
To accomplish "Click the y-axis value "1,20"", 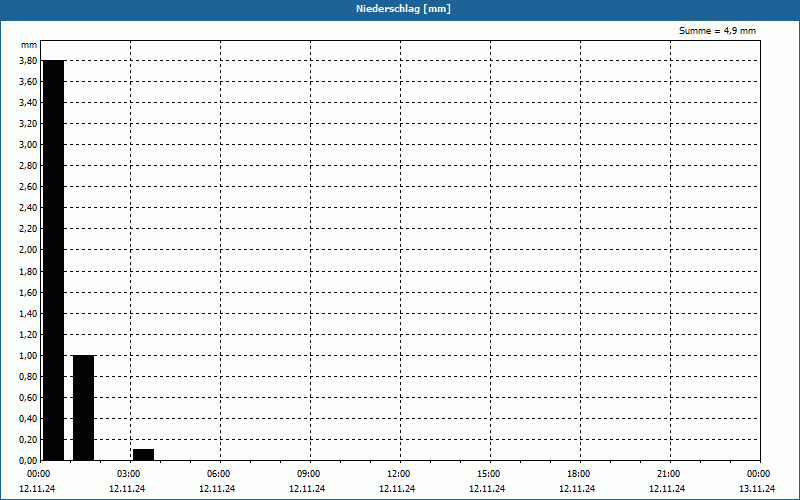I will pyautogui.click(x=28, y=335).
